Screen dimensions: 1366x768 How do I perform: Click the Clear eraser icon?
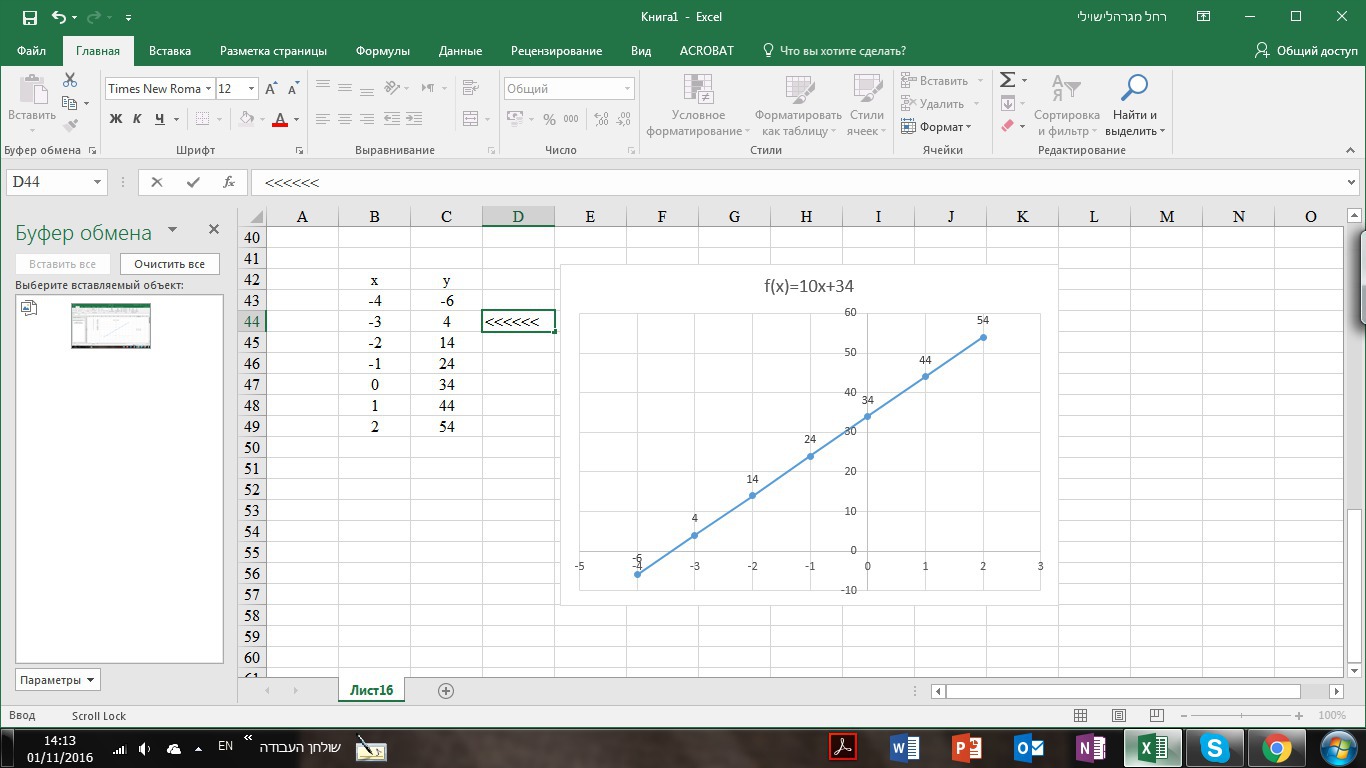(1007, 126)
